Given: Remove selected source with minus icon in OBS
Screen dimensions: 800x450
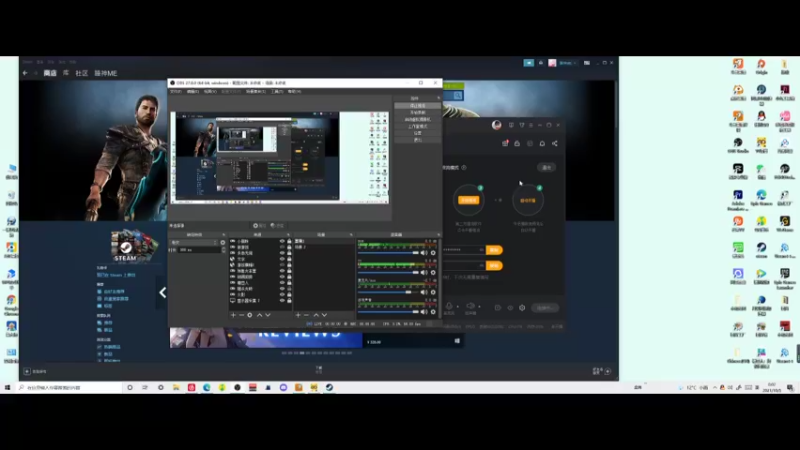Looking at the screenshot, I should pos(241,315).
